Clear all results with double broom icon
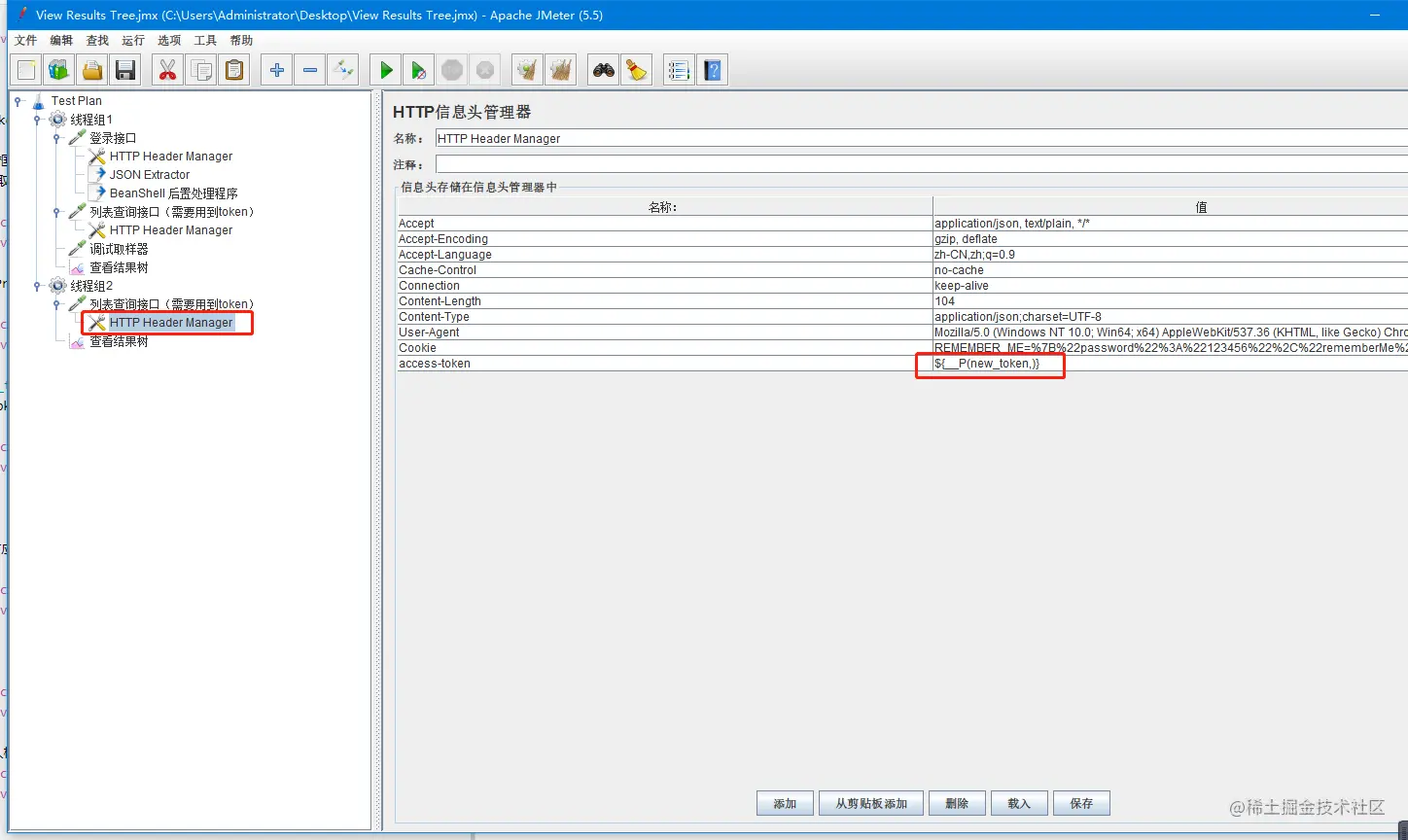 point(561,70)
